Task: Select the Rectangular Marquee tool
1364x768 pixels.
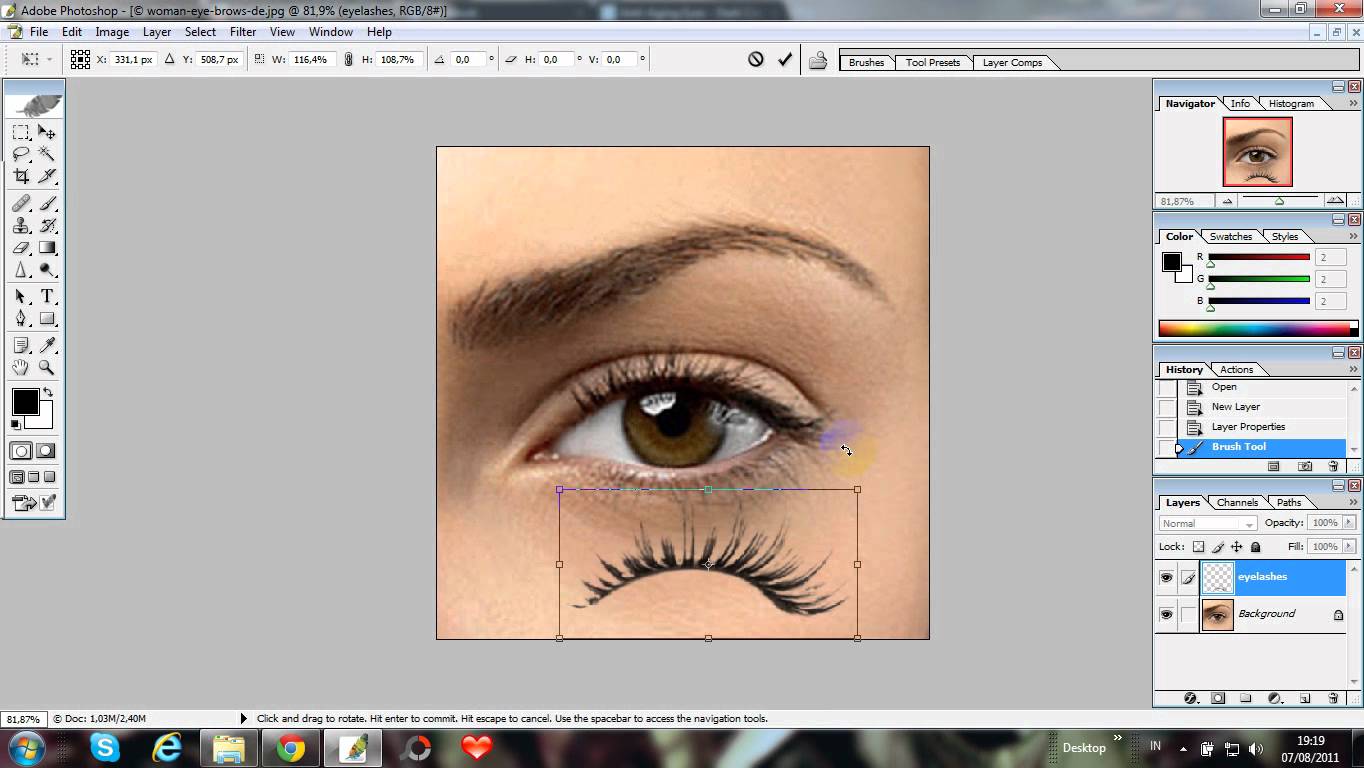Action: [21, 132]
